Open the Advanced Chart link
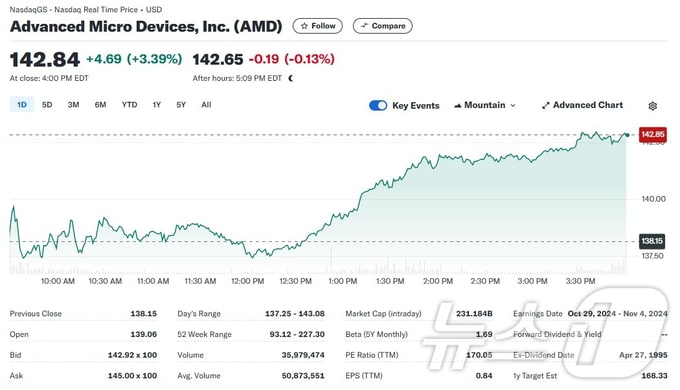Image resolution: width=680 pixels, height=390 pixels. coord(582,105)
